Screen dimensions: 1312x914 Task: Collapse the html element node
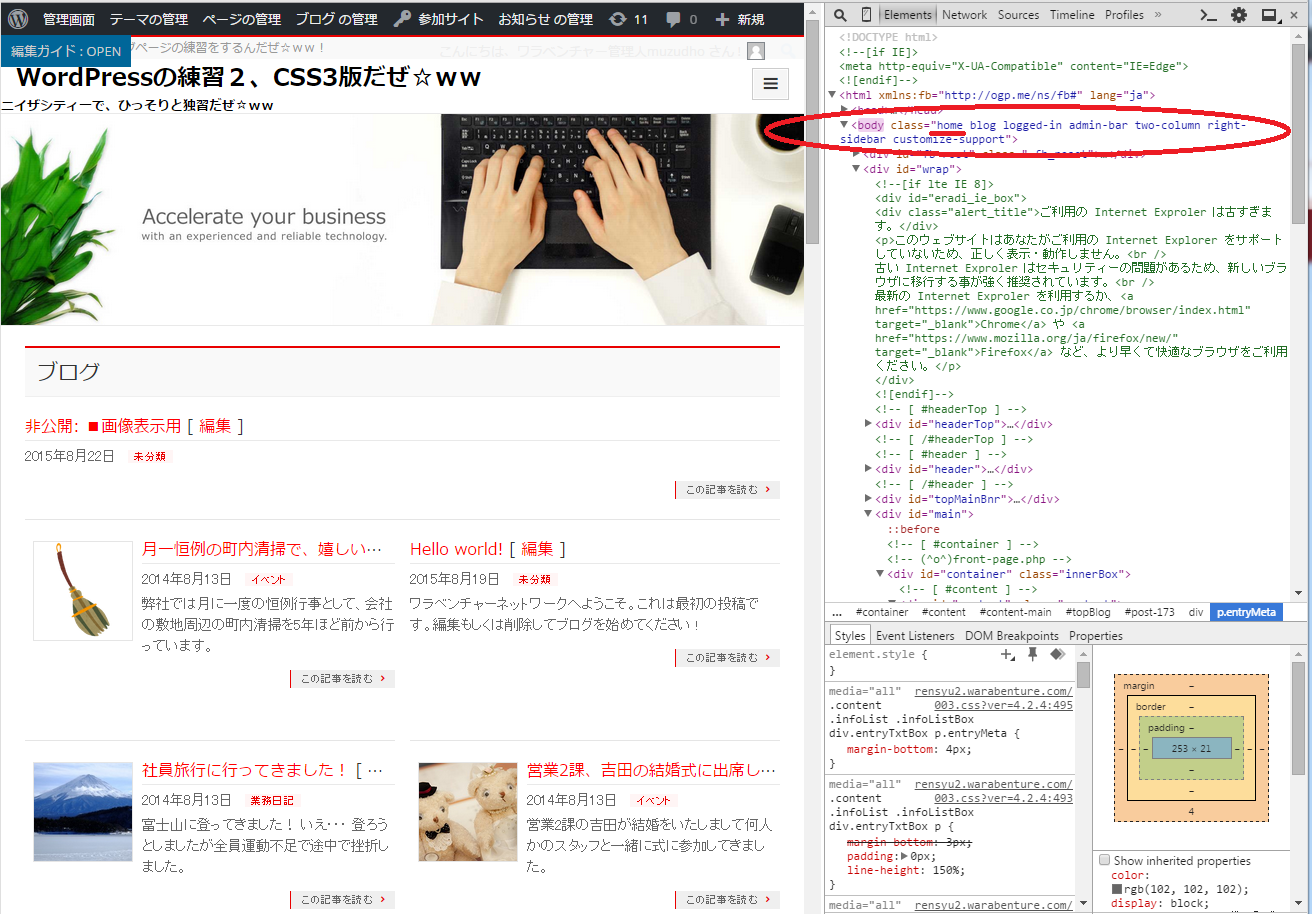coord(832,96)
